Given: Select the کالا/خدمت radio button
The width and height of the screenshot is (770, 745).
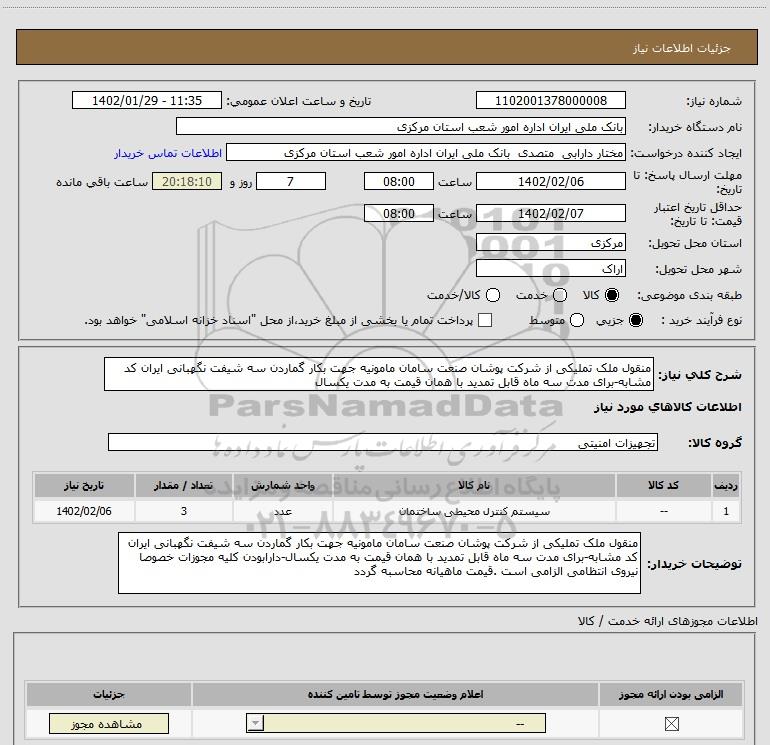Looking at the screenshot, I should 493,295.
